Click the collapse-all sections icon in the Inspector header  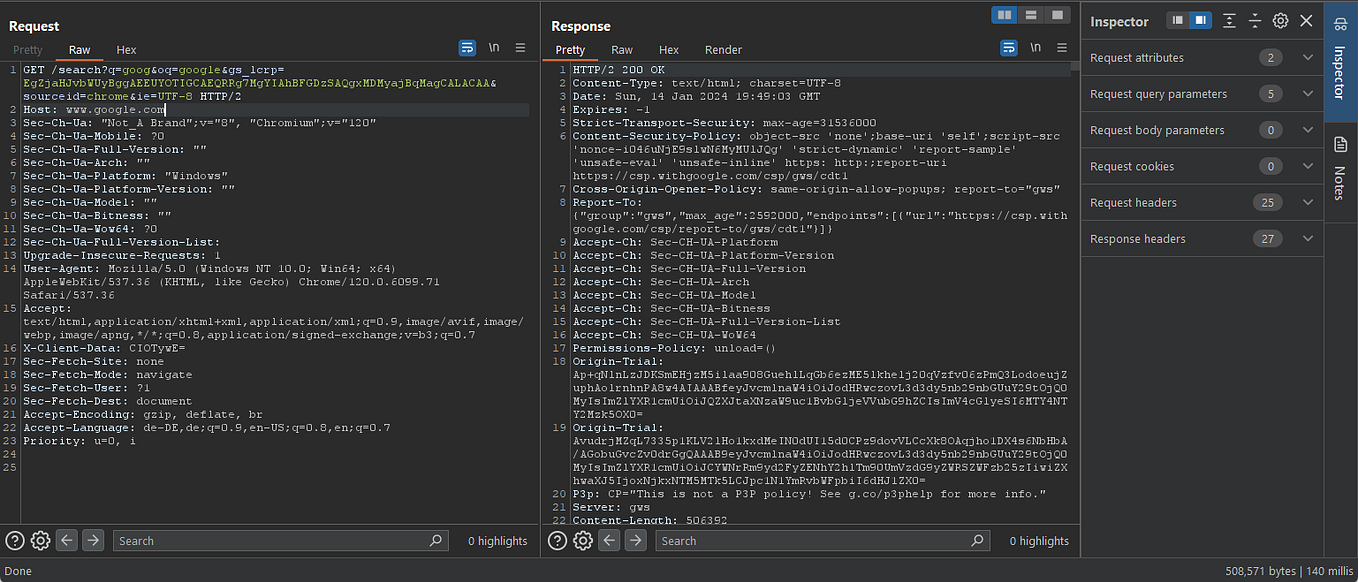tap(1254, 21)
